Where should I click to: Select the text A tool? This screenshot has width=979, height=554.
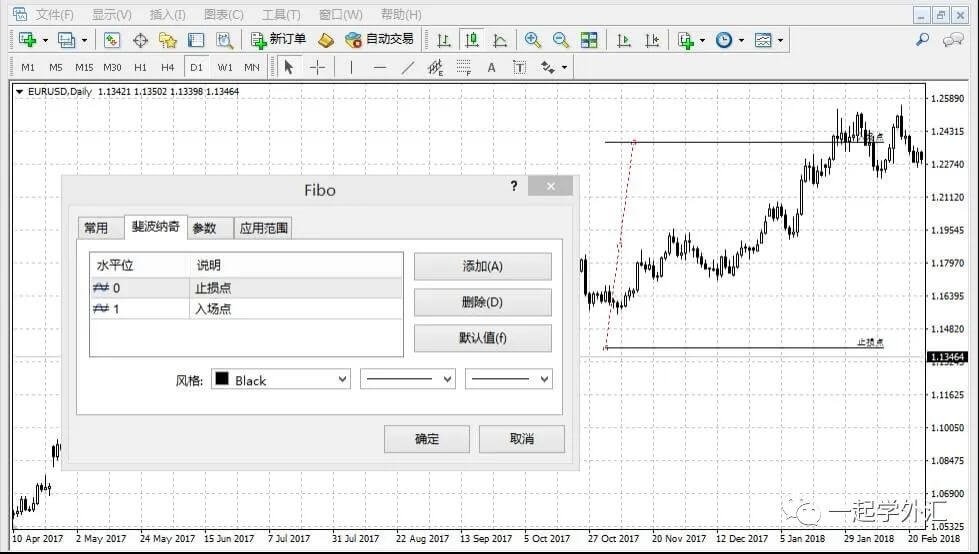coord(491,67)
